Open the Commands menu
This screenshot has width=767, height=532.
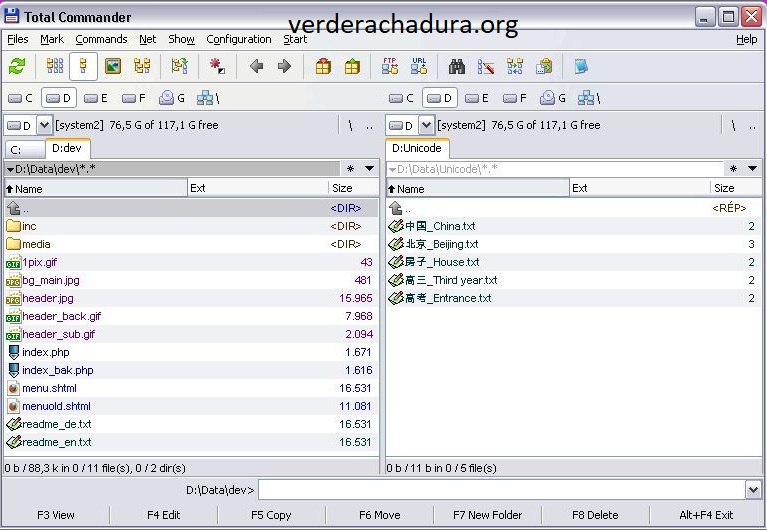(101, 39)
